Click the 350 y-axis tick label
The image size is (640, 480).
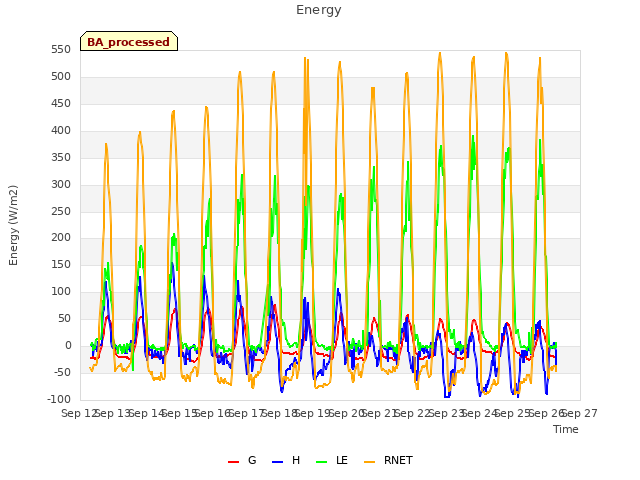[x=61, y=158]
